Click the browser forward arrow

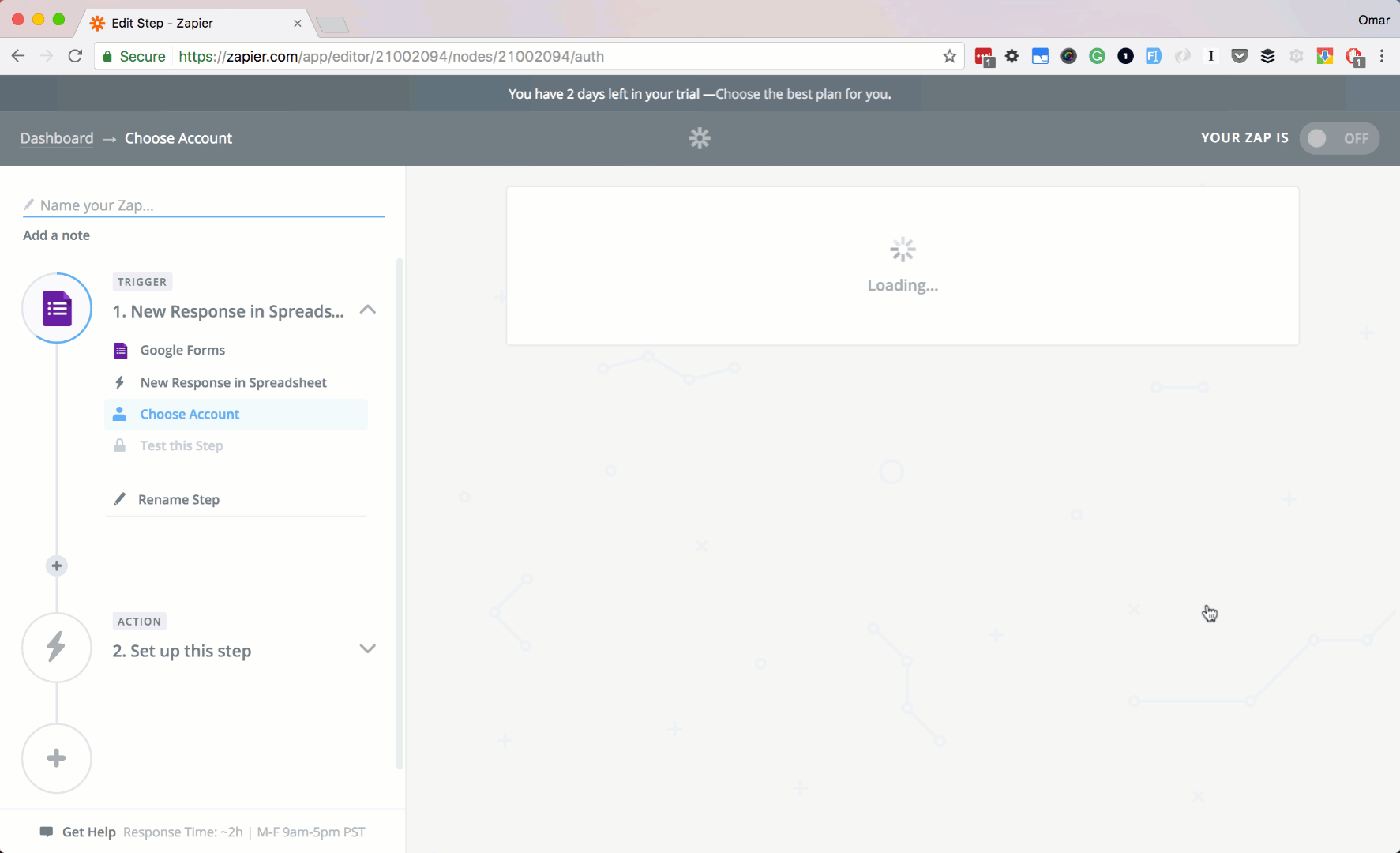coord(47,56)
